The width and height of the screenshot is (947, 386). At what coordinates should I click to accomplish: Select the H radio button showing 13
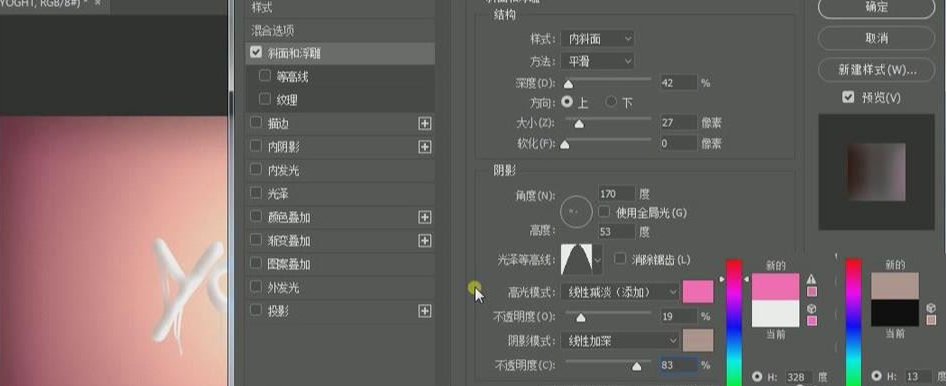tap(876, 376)
